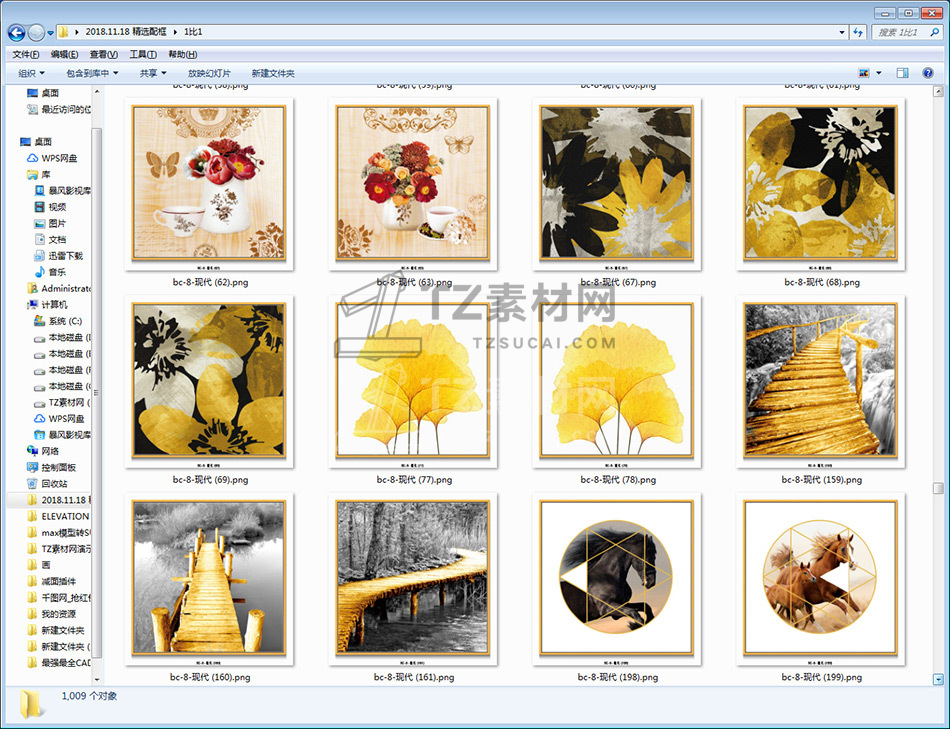Open the 文件(F) menu
Screen dimensions: 950x729
coord(26,54)
